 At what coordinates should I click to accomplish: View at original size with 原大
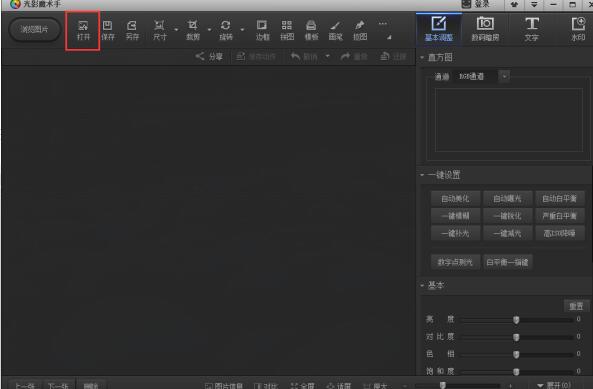pos(375,386)
